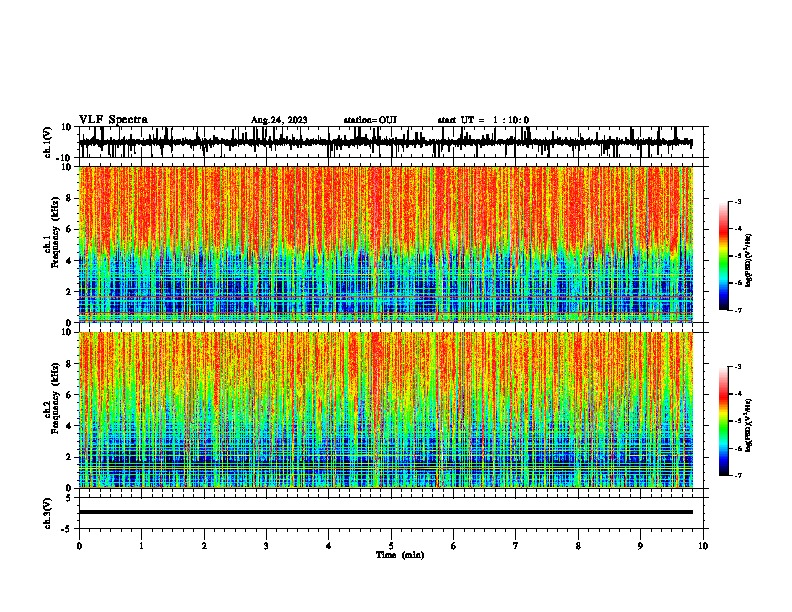Click the ch.2 "Frequency (kHz)" axis label

pyautogui.click(x=56, y=398)
